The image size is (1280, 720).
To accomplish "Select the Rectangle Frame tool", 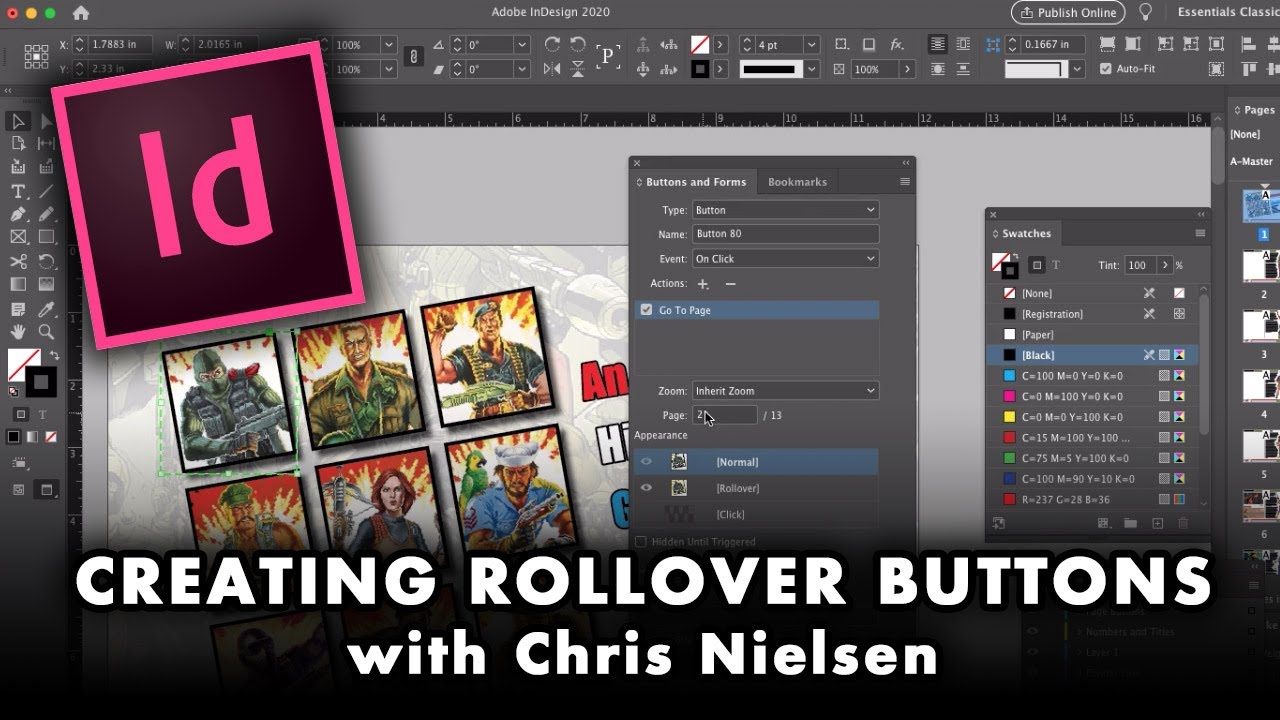I will coord(18,237).
